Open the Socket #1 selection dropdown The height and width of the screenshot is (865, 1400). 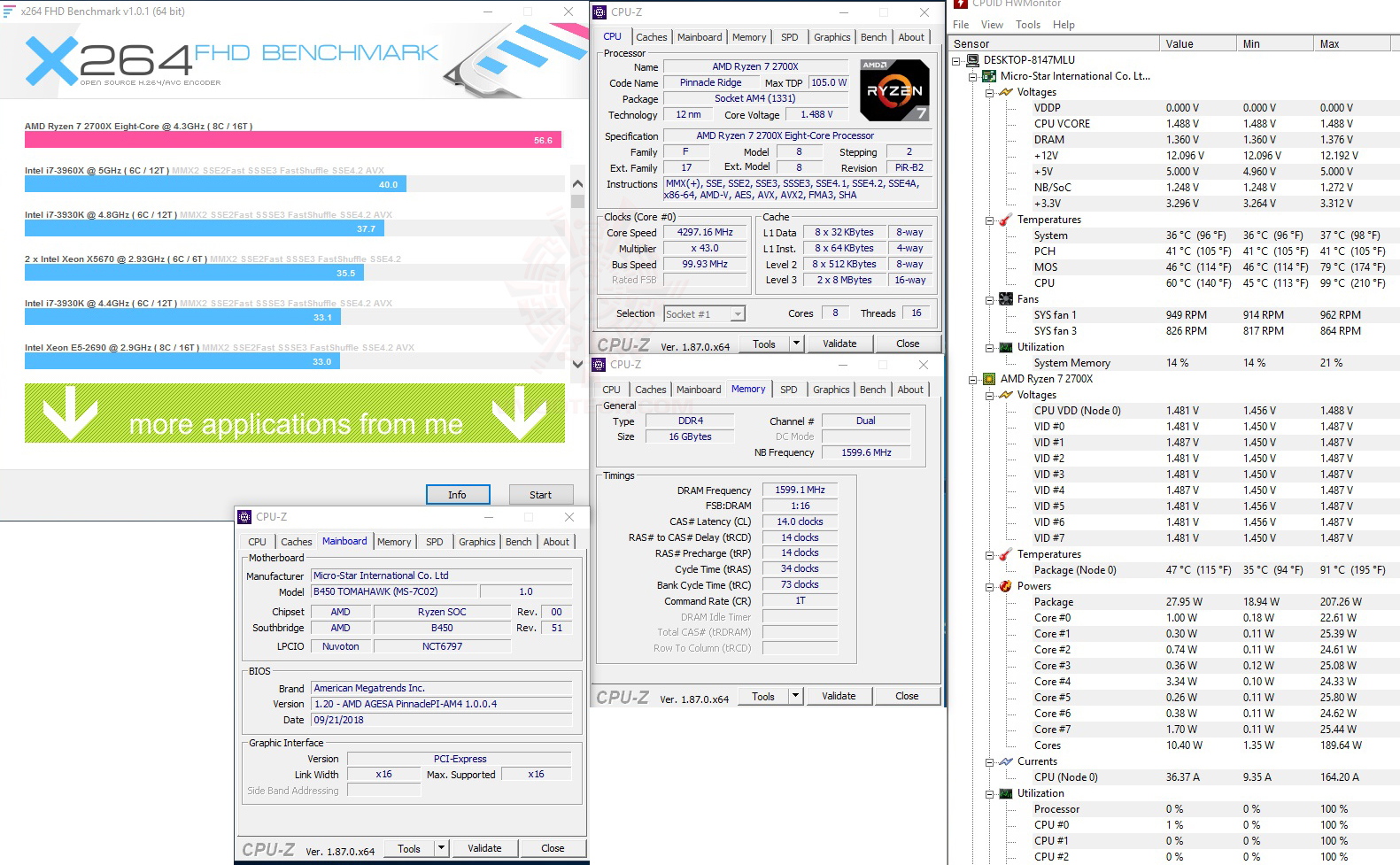738,314
